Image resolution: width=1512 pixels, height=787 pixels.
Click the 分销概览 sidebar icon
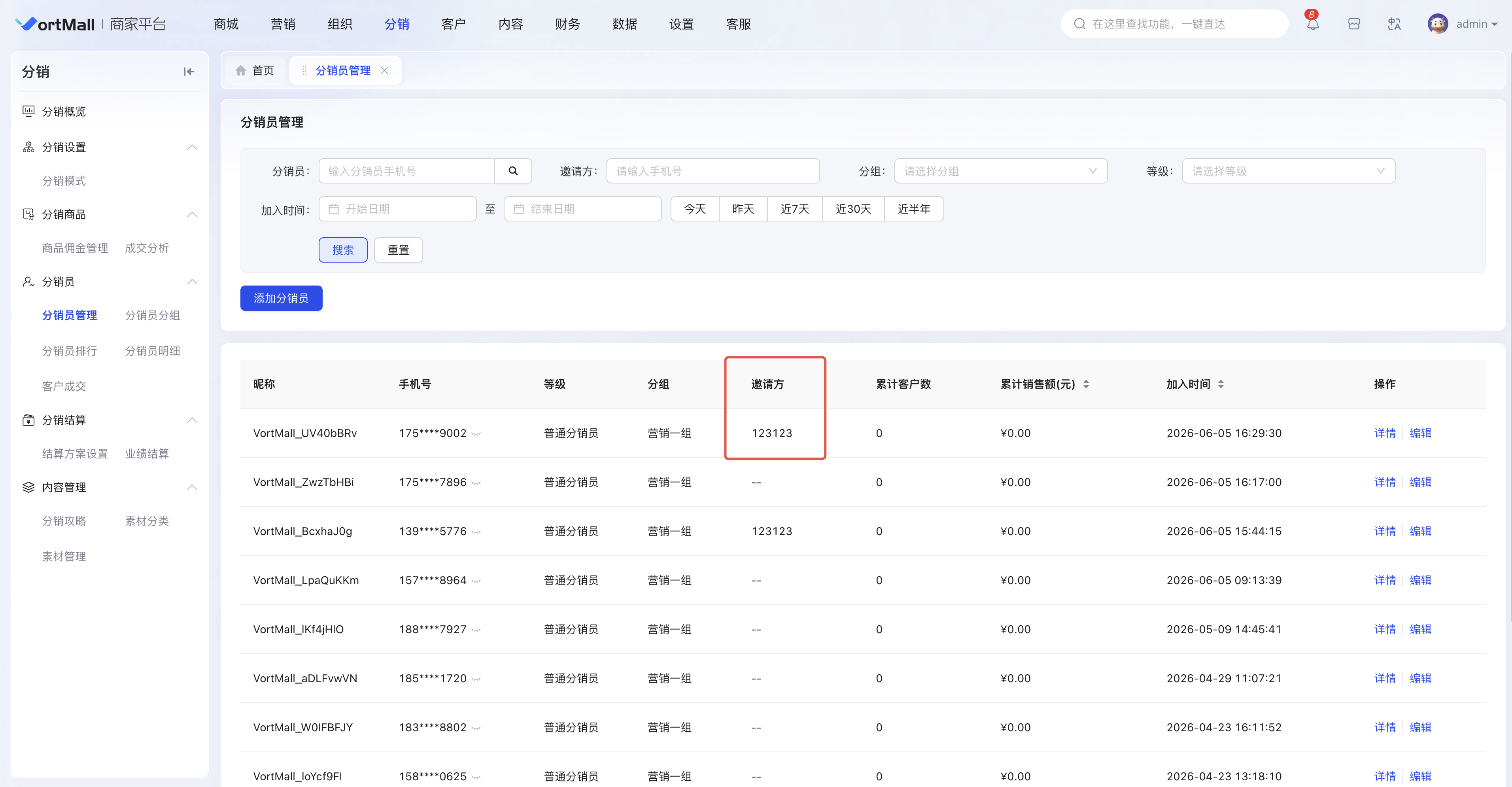coord(28,111)
